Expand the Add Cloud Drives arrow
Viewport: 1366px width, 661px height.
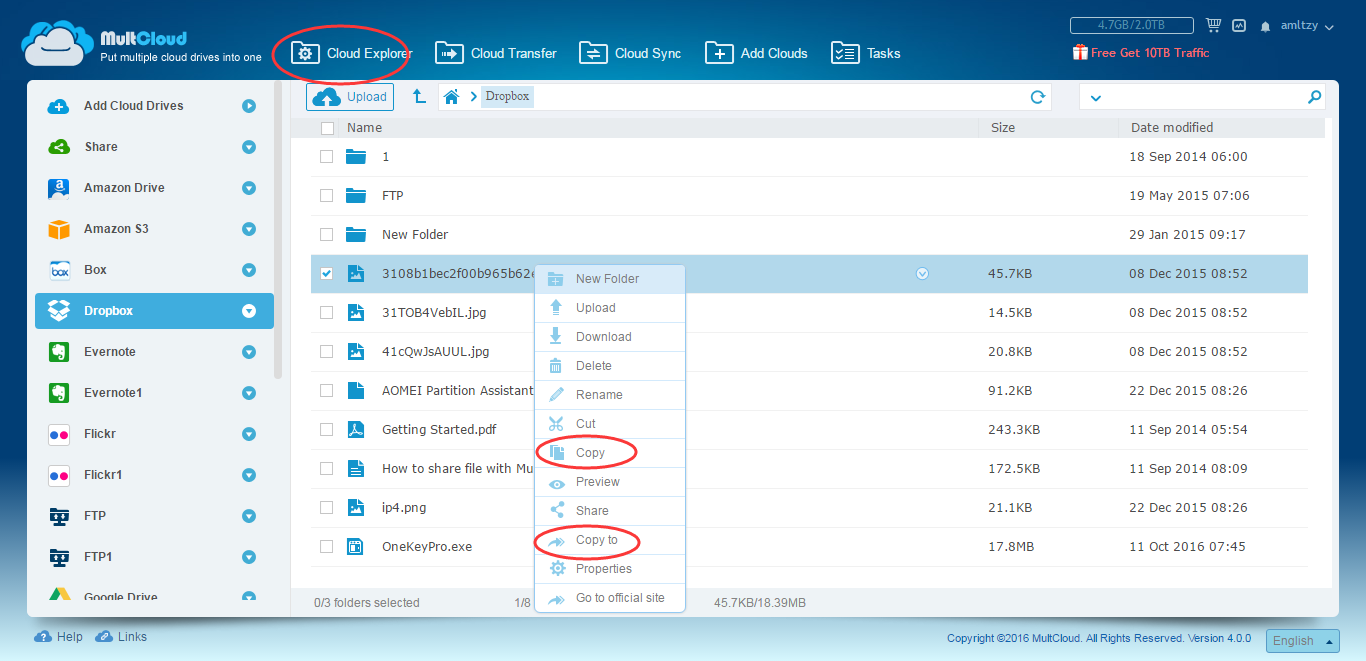tap(249, 106)
